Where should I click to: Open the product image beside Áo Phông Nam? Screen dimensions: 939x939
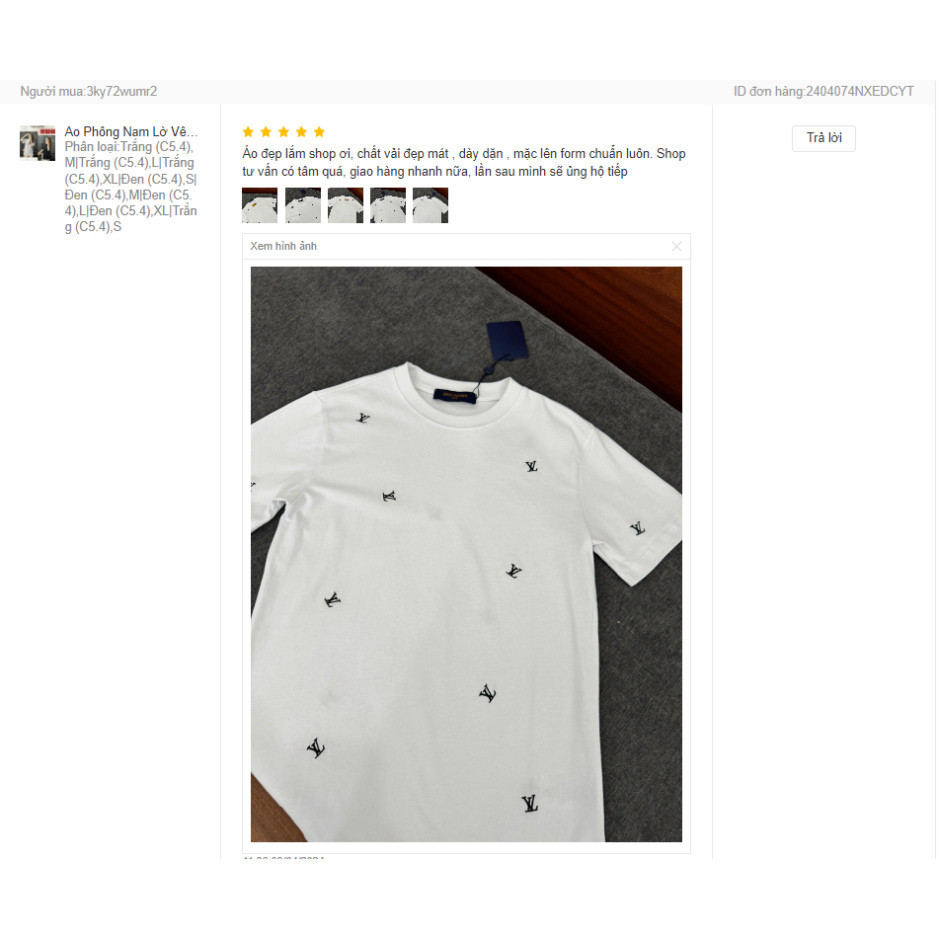[x=37, y=143]
